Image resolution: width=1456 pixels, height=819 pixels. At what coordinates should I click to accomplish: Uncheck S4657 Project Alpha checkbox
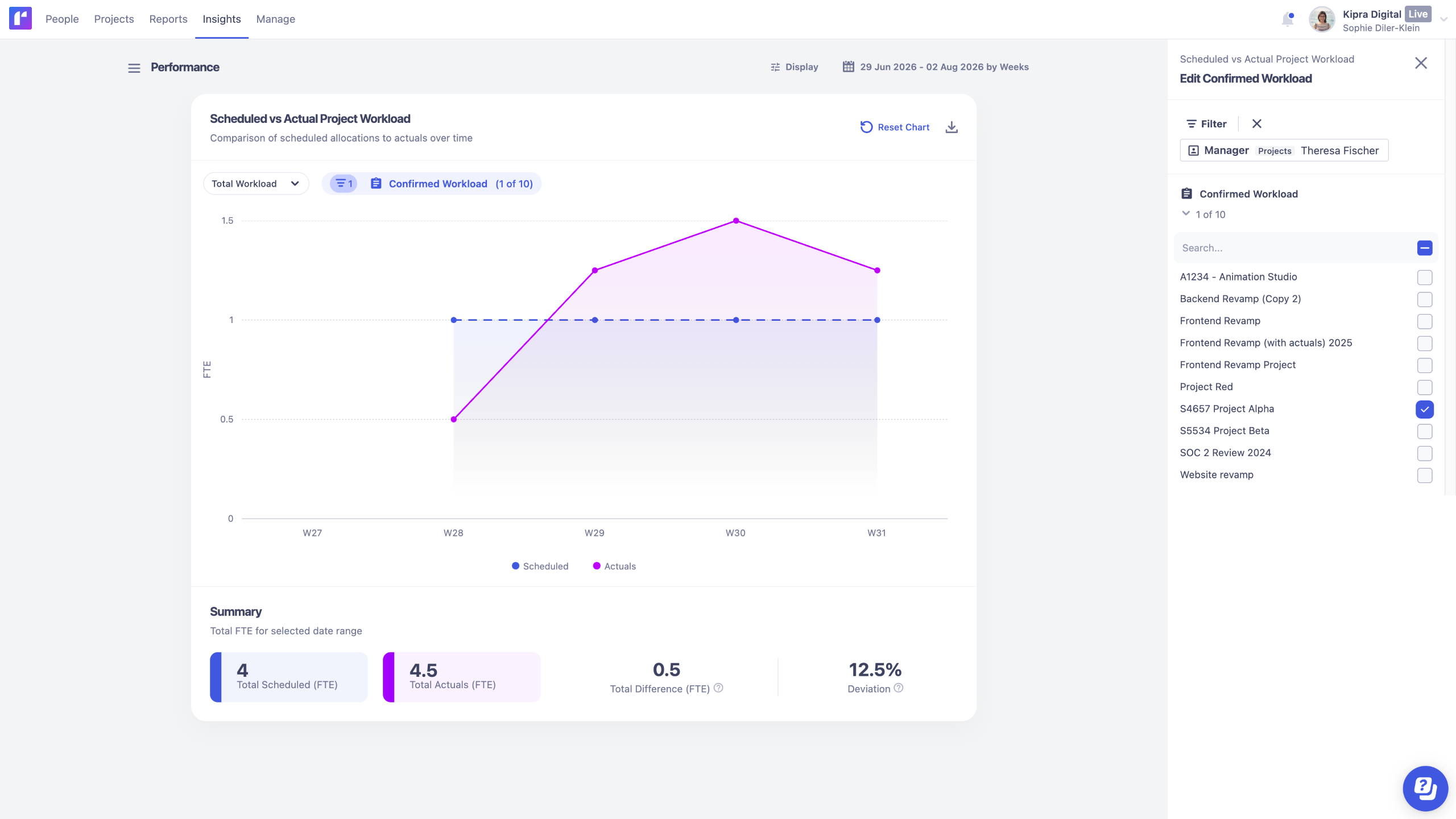(1425, 409)
